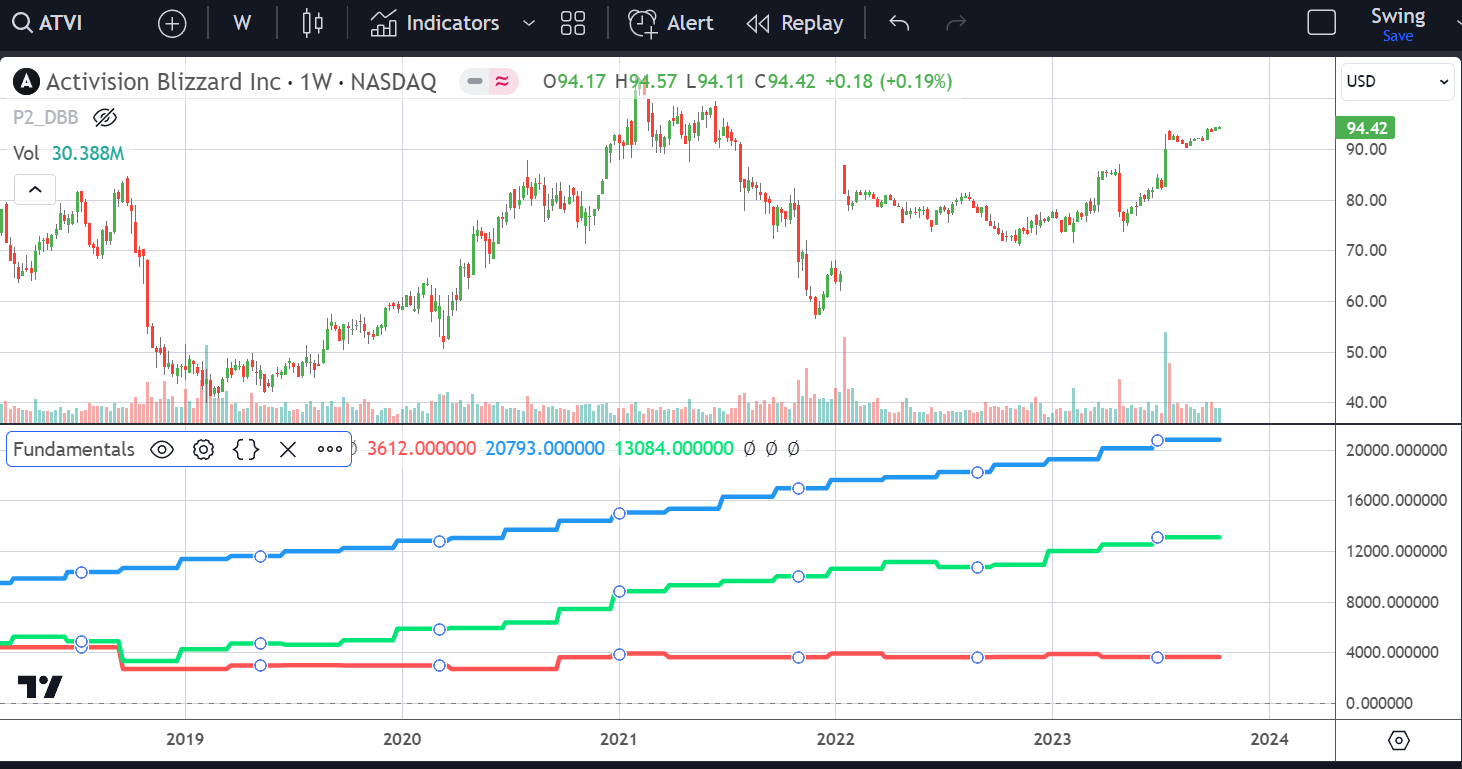Click the close value C94.42 in legend
Image resolution: width=1462 pixels, height=769 pixels.
tap(787, 81)
